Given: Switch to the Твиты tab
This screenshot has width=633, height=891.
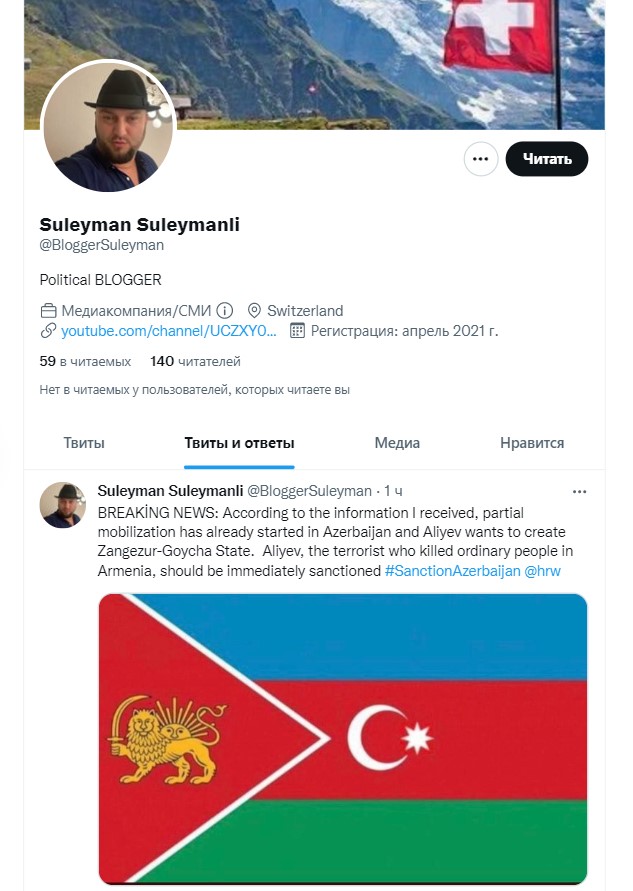Looking at the screenshot, I should (84, 443).
